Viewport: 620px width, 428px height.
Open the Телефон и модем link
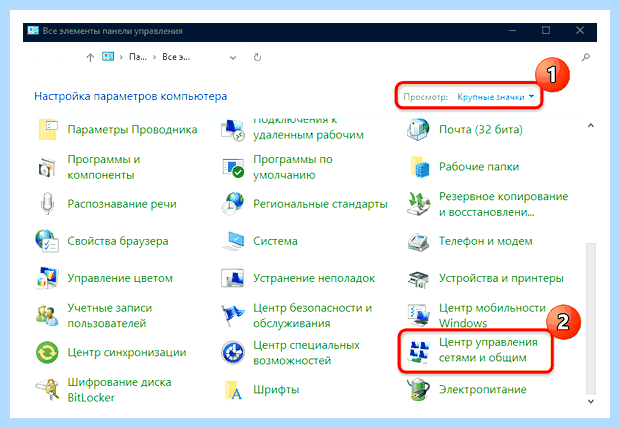coord(485,241)
